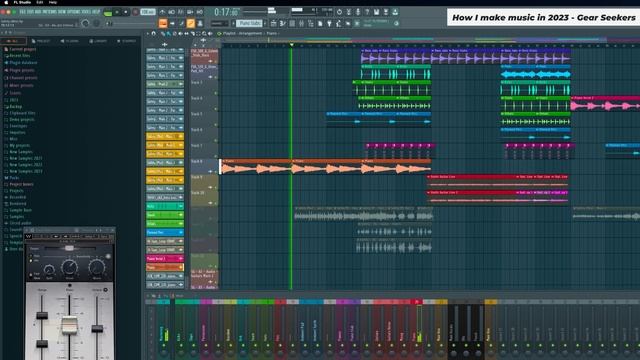Expand the New Samples 2021 folder

coord(26,158)
